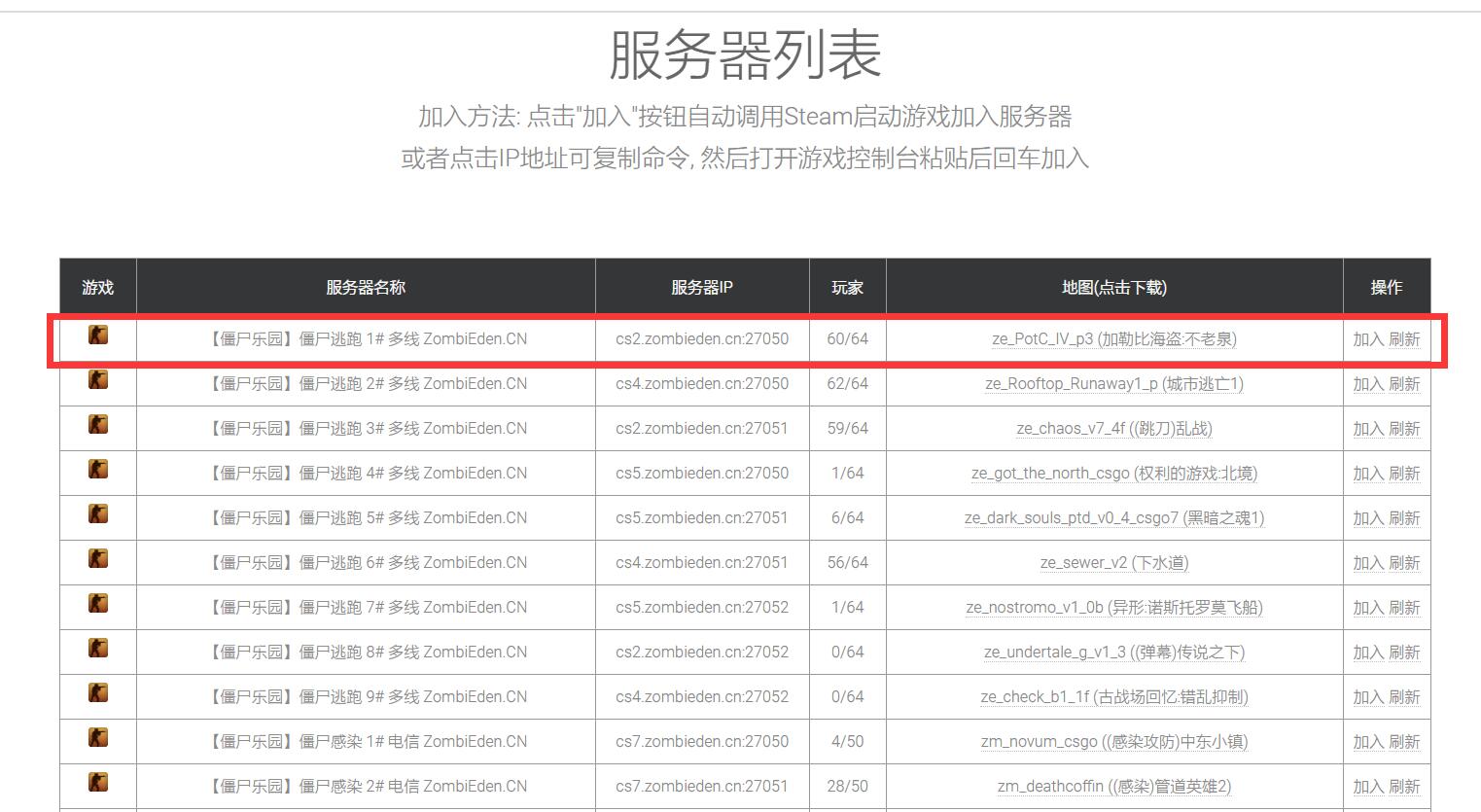The height and width of the screenshot is (812, 1481).
Task: Join the 僵尸逃跑 5# server via 加入
Action: (x=1368, y=518)
